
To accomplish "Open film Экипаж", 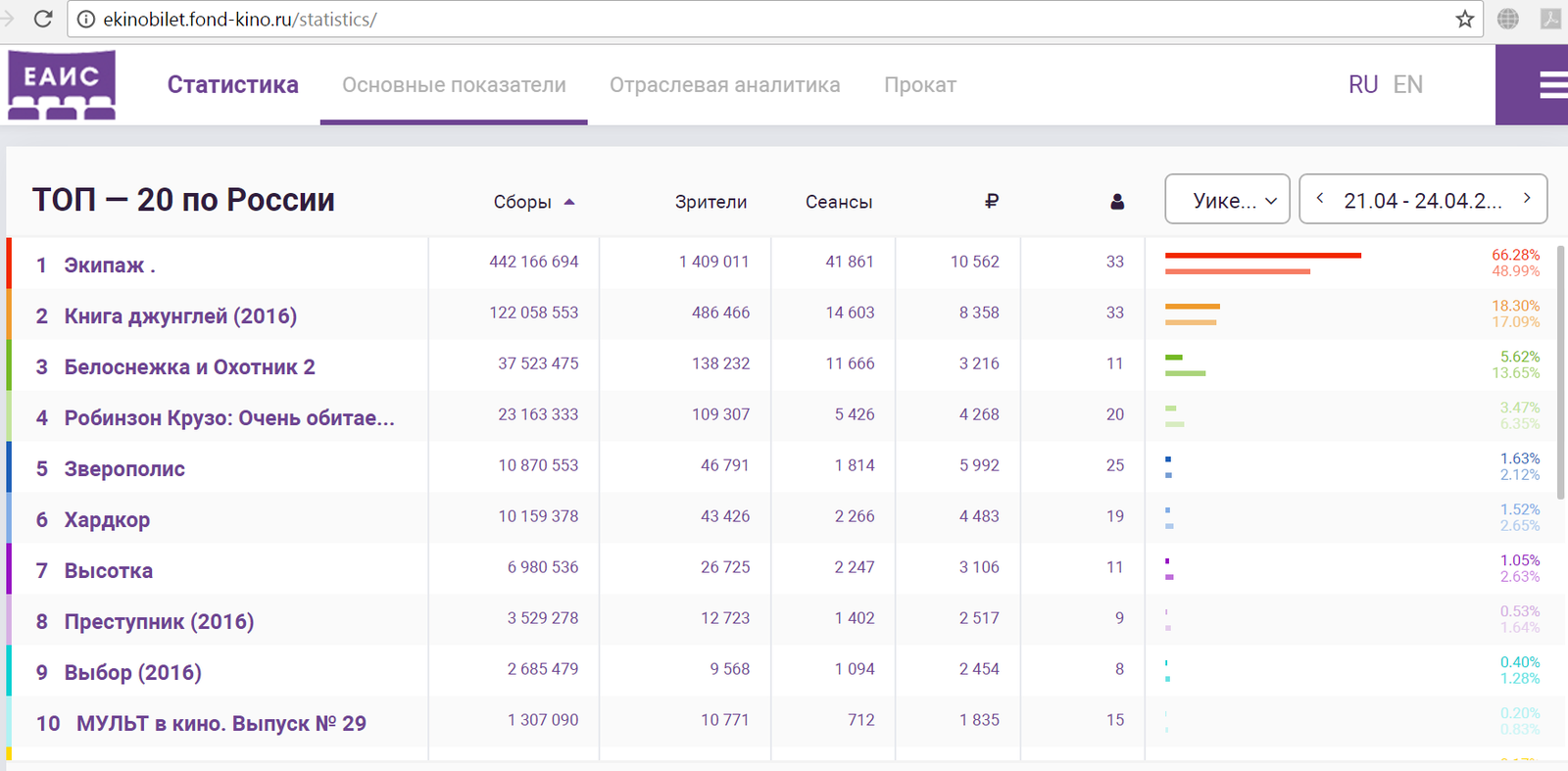I will [110, 265].
